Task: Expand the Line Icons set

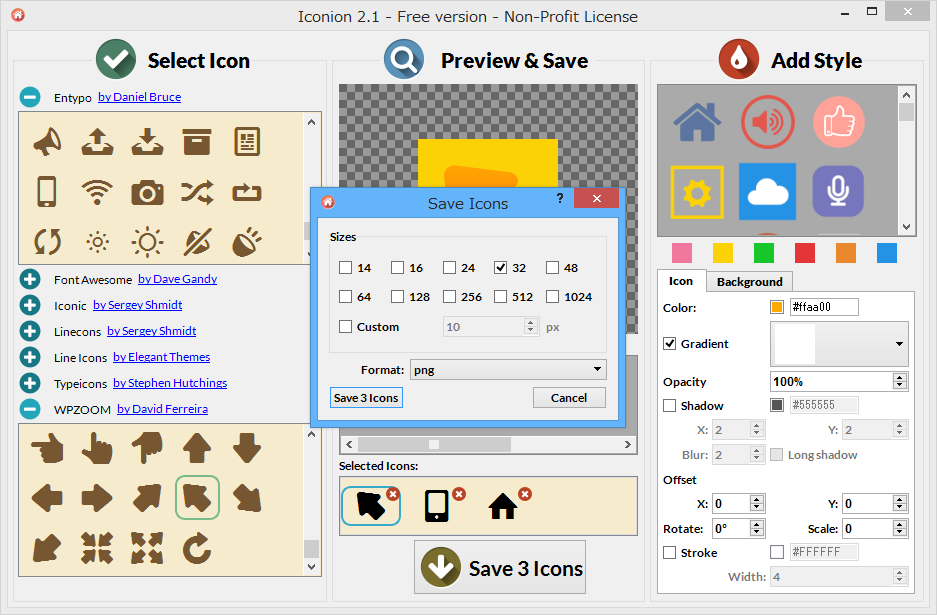Action: (30, 357)
